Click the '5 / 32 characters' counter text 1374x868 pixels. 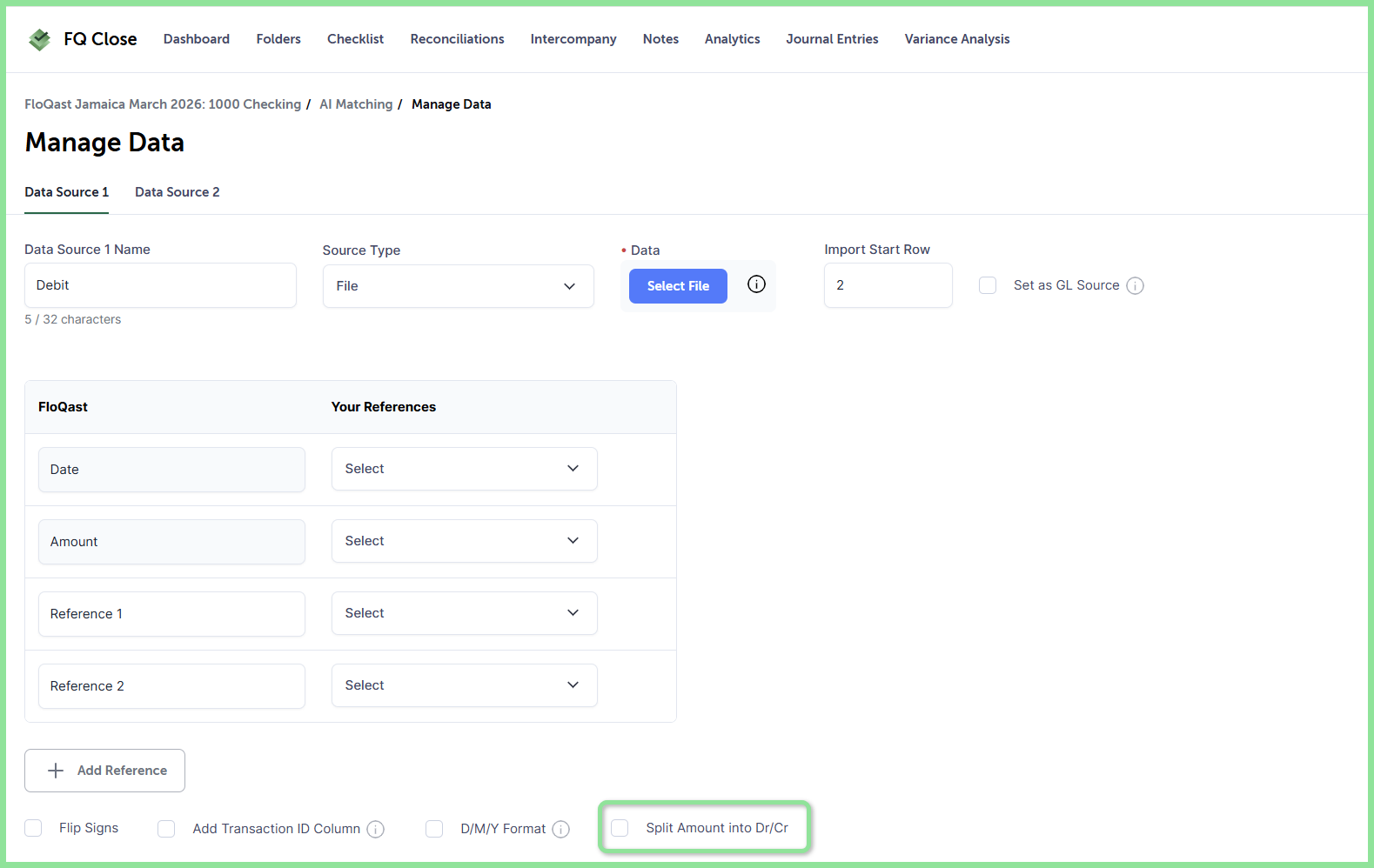point(73,320)
